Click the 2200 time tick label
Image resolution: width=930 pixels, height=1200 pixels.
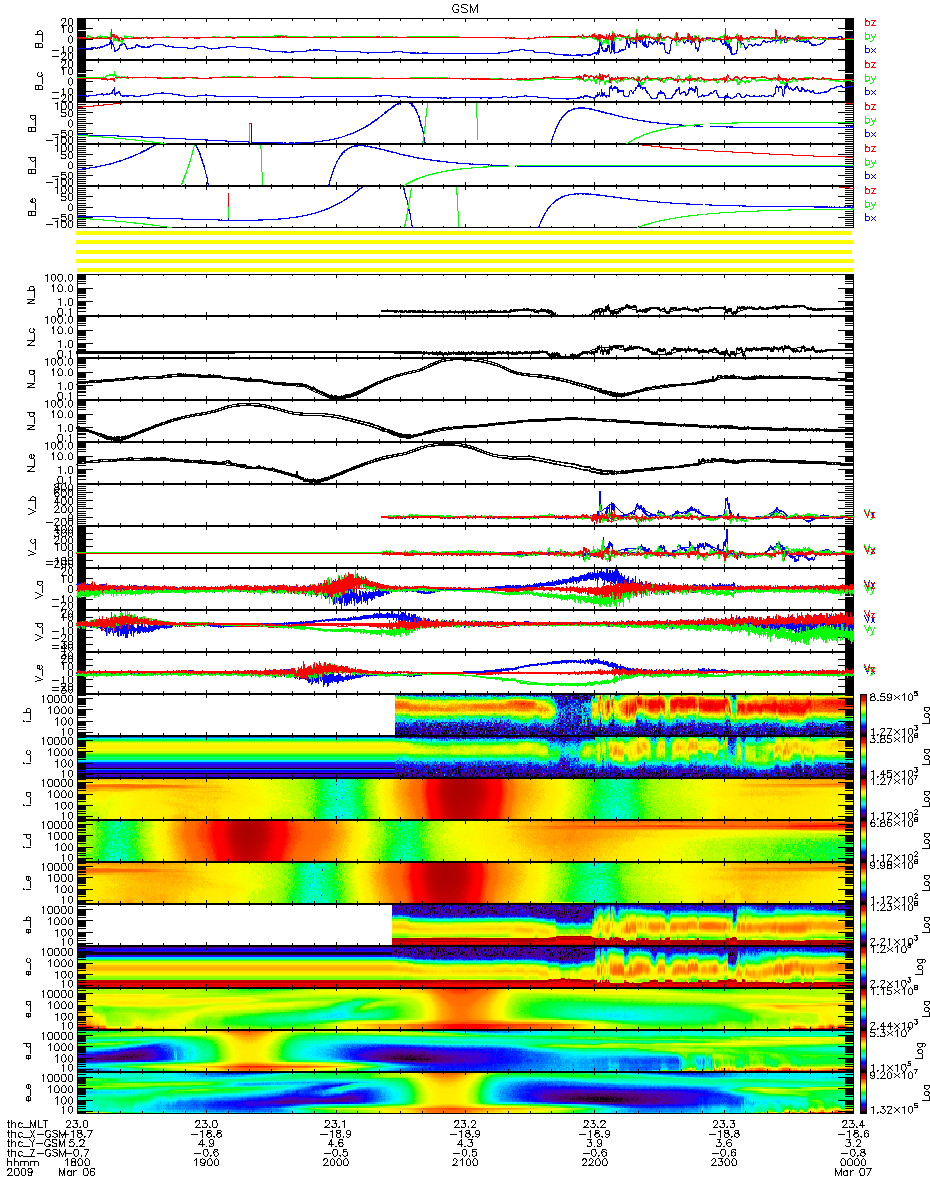pos(594,1161)
